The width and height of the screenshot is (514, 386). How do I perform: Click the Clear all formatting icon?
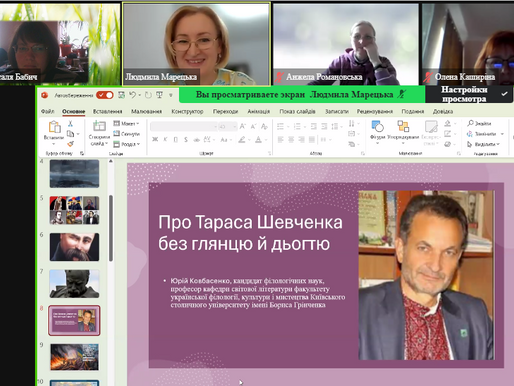[264, 126]
